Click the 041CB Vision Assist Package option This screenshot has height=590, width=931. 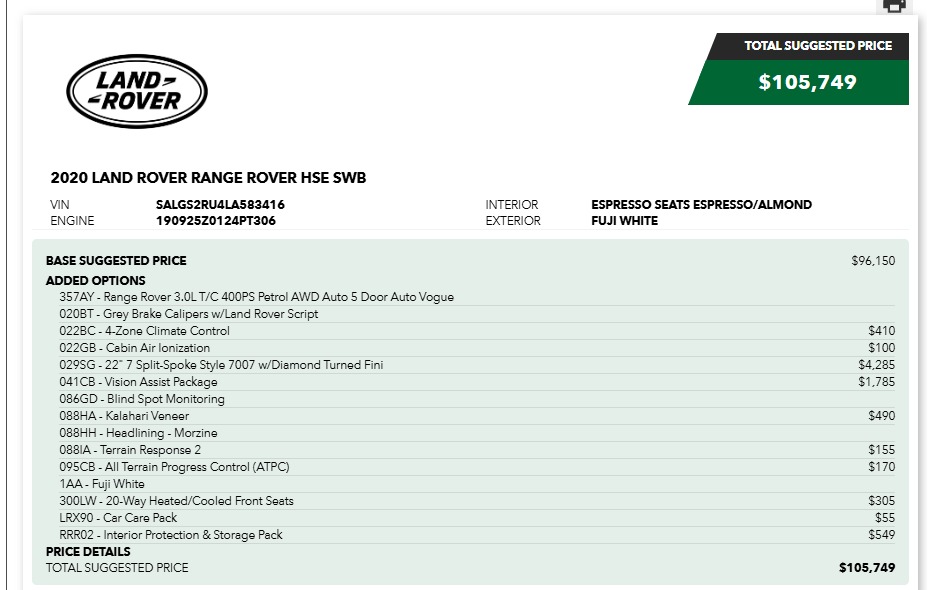coord(138,382)
